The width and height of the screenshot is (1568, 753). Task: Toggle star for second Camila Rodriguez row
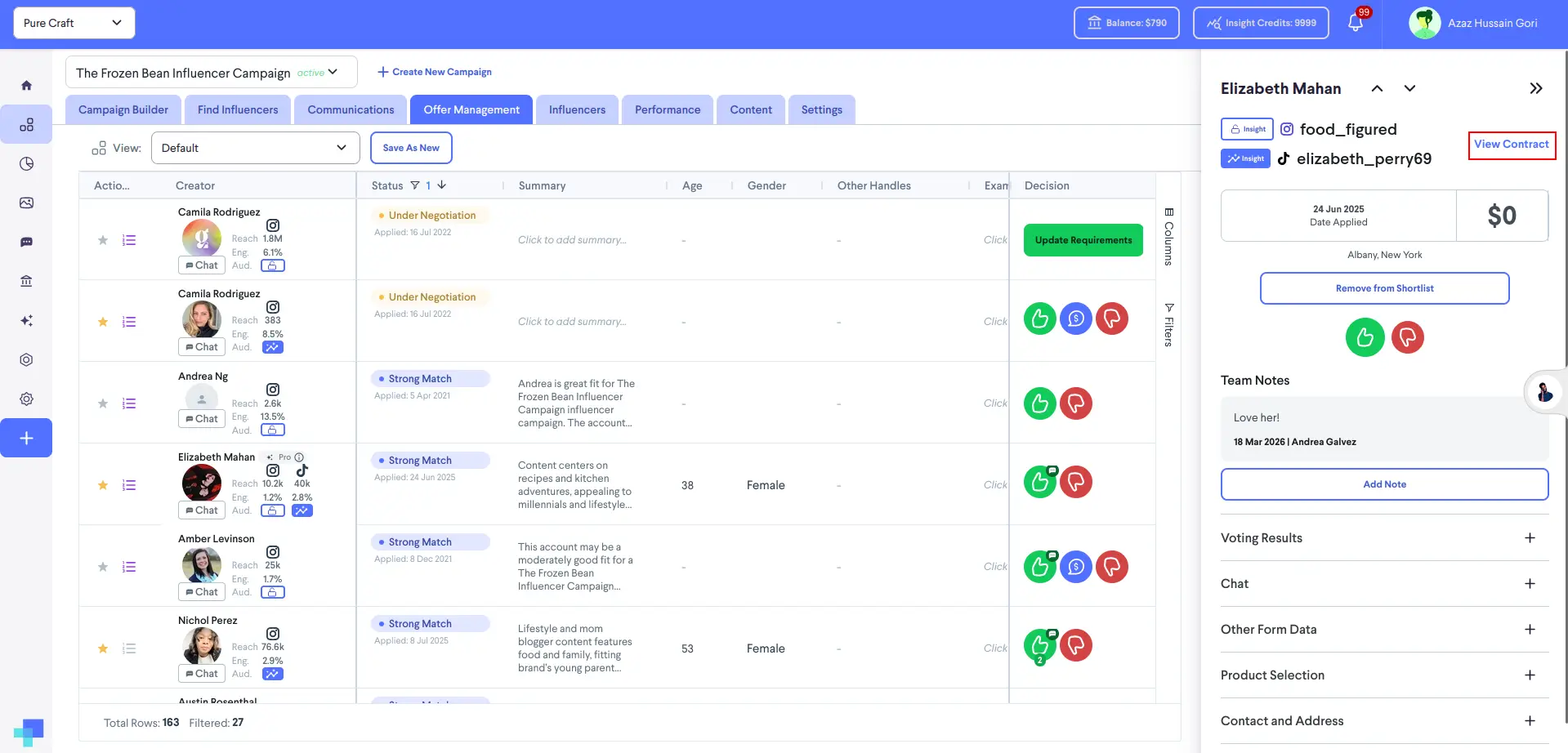(103, 322)
